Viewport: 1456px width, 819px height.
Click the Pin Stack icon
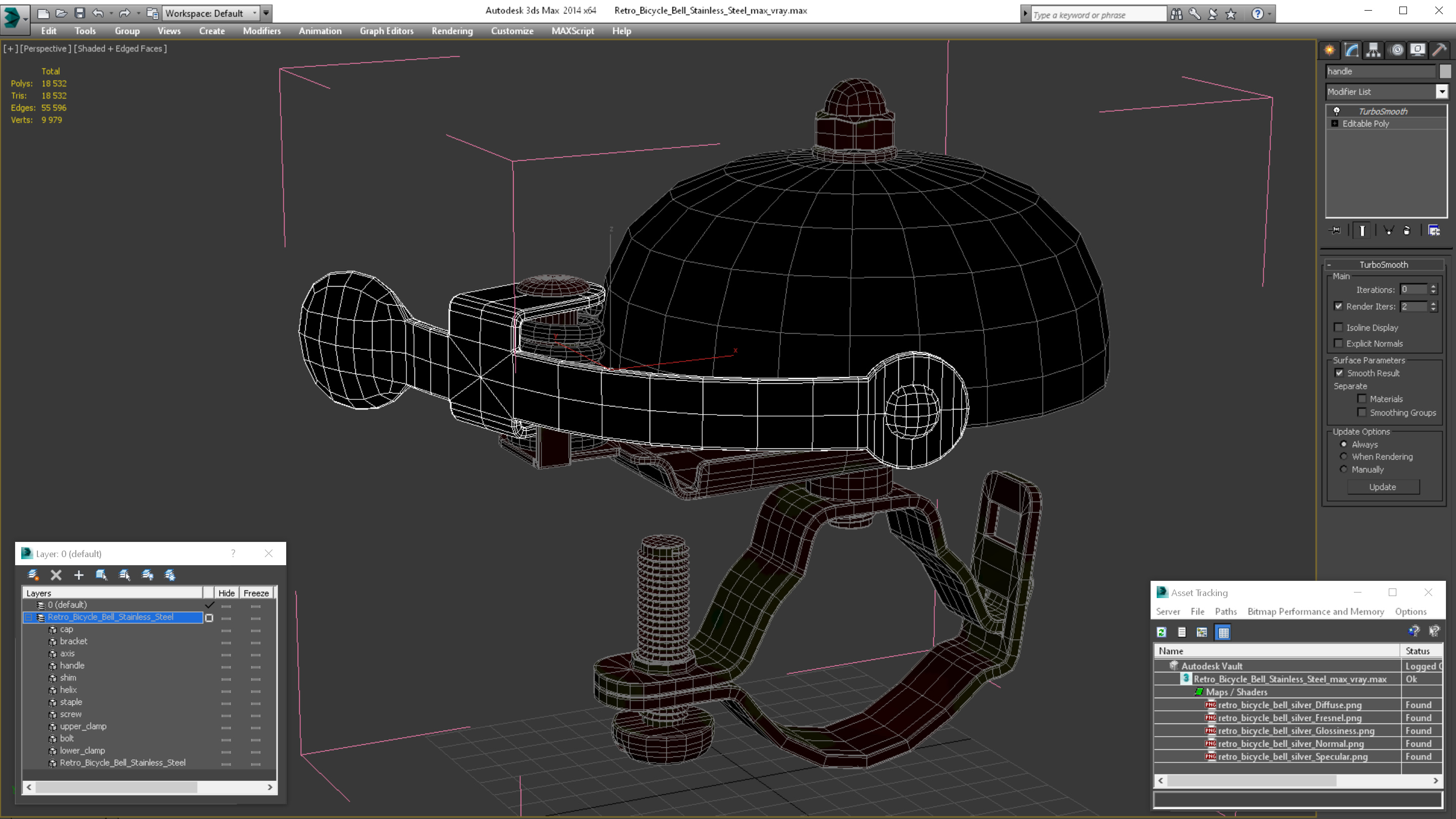1335,230
